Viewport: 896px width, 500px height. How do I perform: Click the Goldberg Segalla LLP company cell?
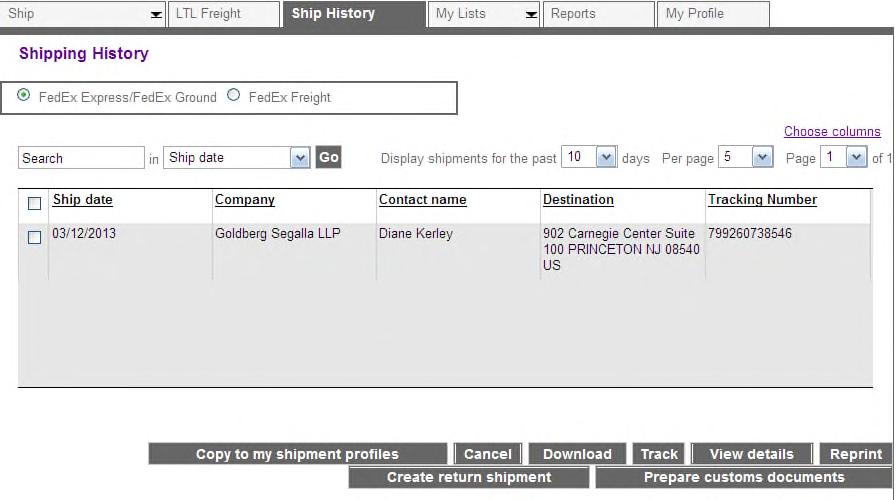pyautogui.click(x=278, y=233)
